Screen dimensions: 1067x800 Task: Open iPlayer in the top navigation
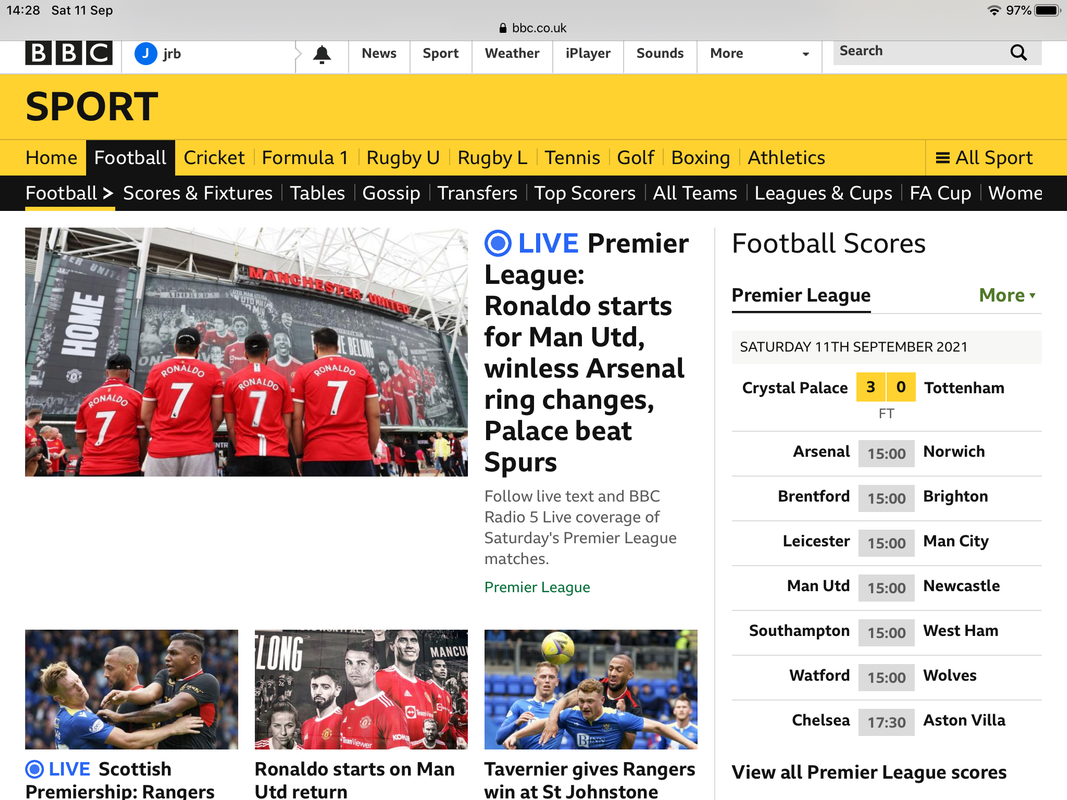point(588,53)
